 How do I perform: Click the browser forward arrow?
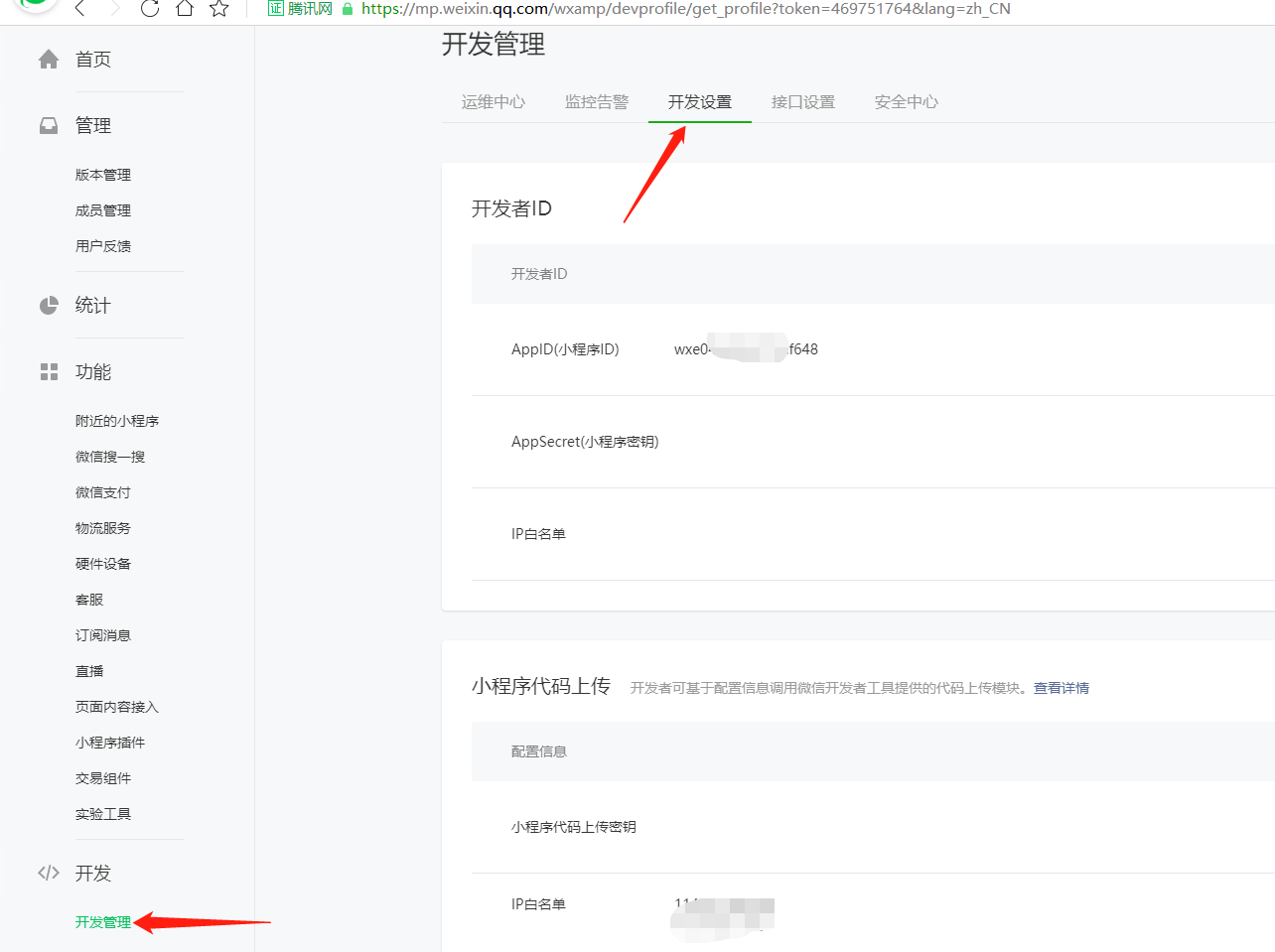coord(115,9)
